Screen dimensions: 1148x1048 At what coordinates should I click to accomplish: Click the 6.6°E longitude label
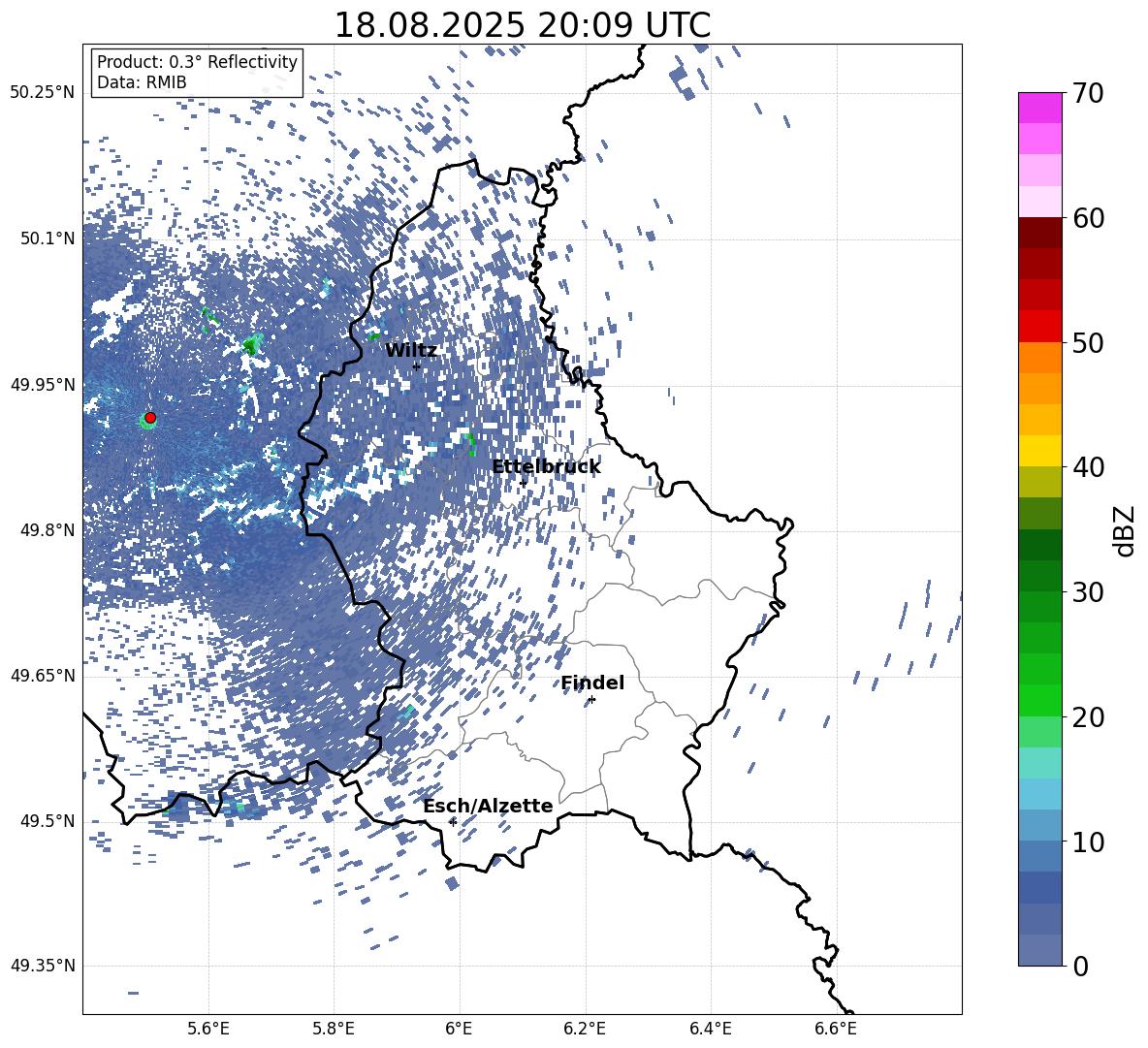[x=836, y=1029]
